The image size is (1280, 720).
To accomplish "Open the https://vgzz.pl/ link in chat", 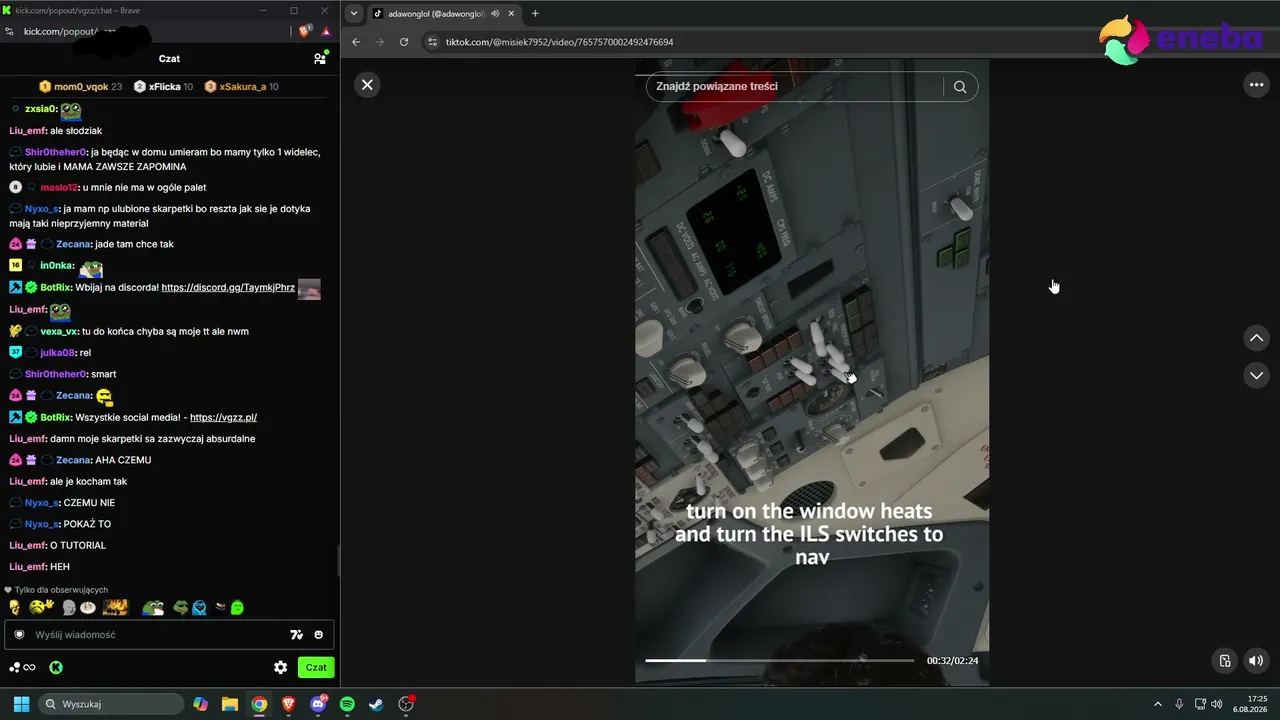I will coord(223,417).
